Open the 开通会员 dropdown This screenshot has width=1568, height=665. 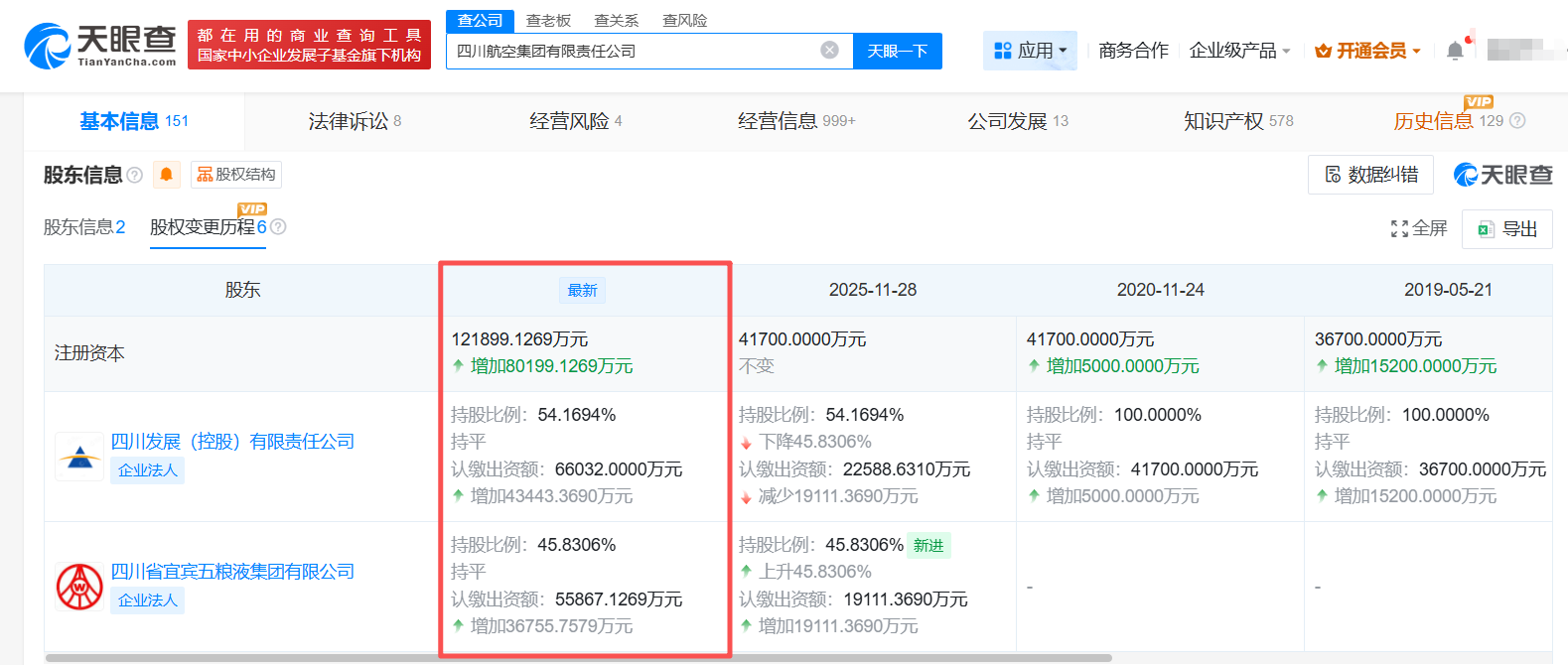click(1367, 51)
